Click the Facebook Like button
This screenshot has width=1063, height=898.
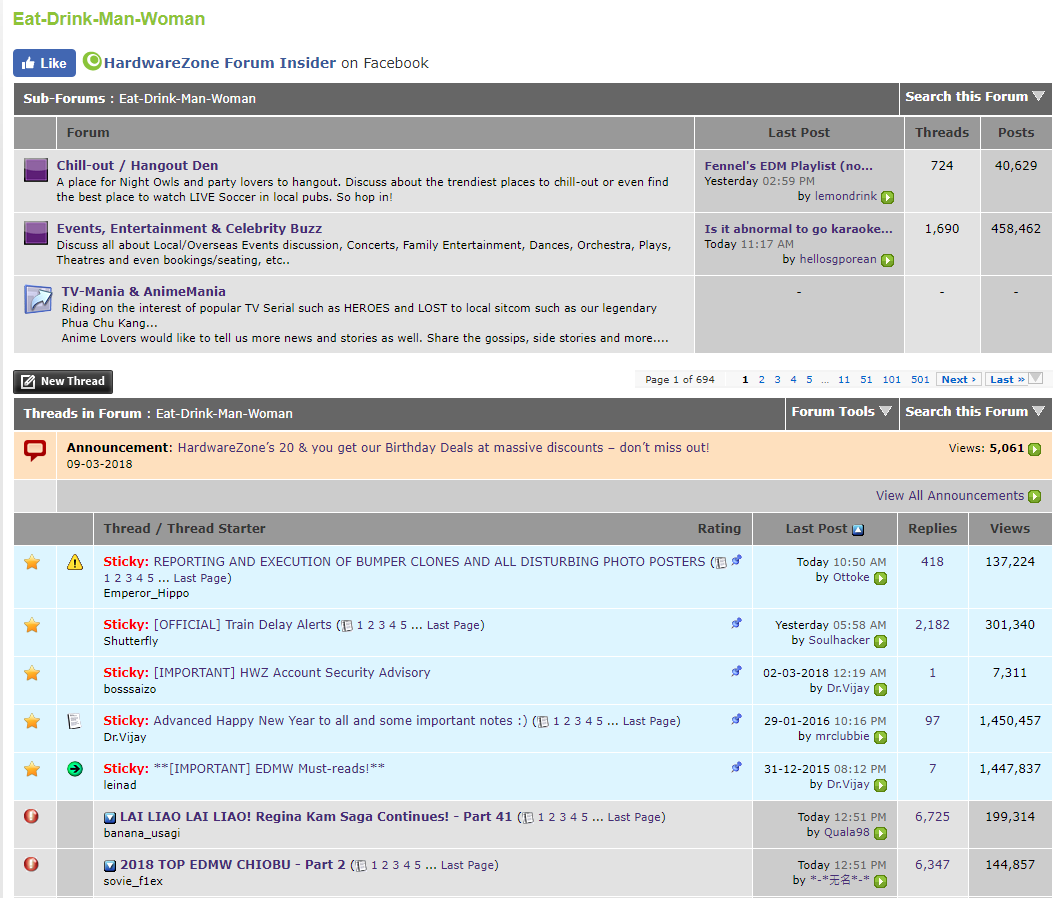(x=44, y=63)
